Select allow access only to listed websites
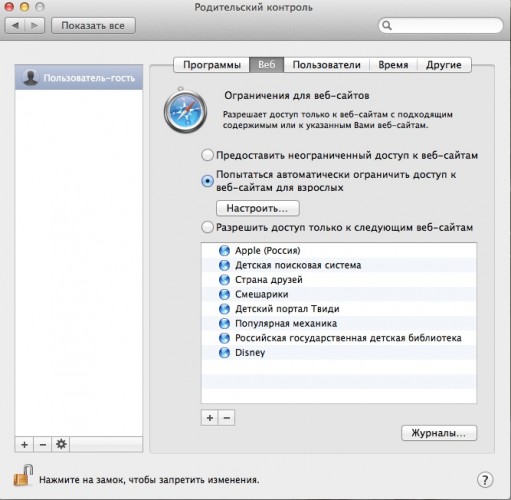Image resolution: width=511 pixels, height=500 pixels. [207, 227]
